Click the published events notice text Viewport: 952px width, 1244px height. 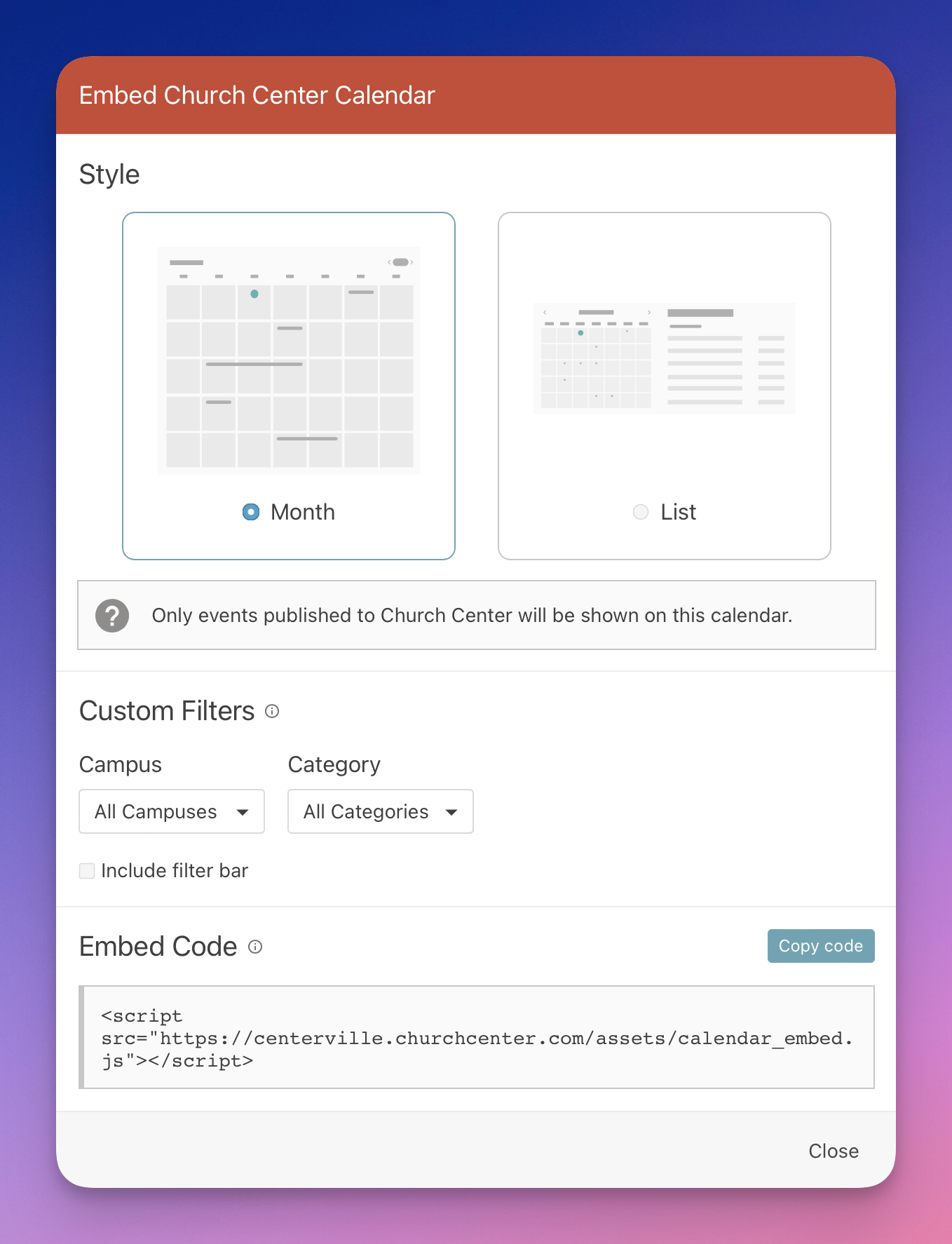(472, 616)
